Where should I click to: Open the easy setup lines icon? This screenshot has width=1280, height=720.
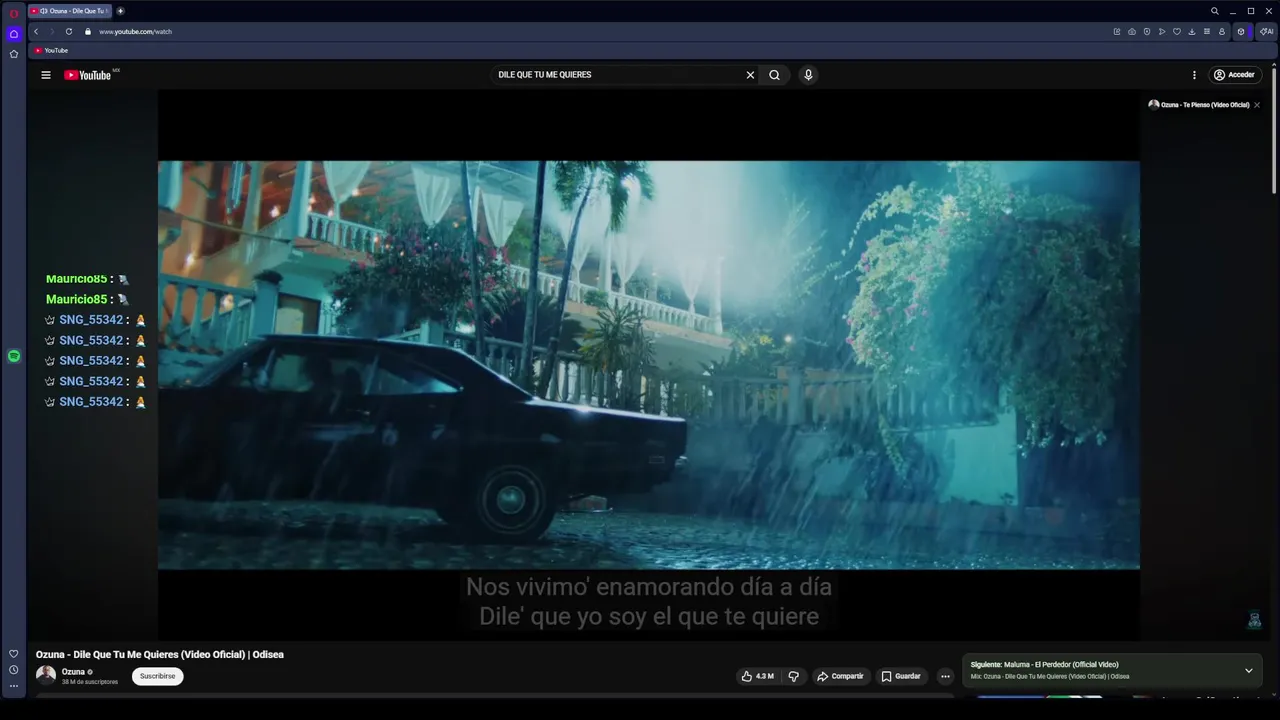pos(1207,32)
